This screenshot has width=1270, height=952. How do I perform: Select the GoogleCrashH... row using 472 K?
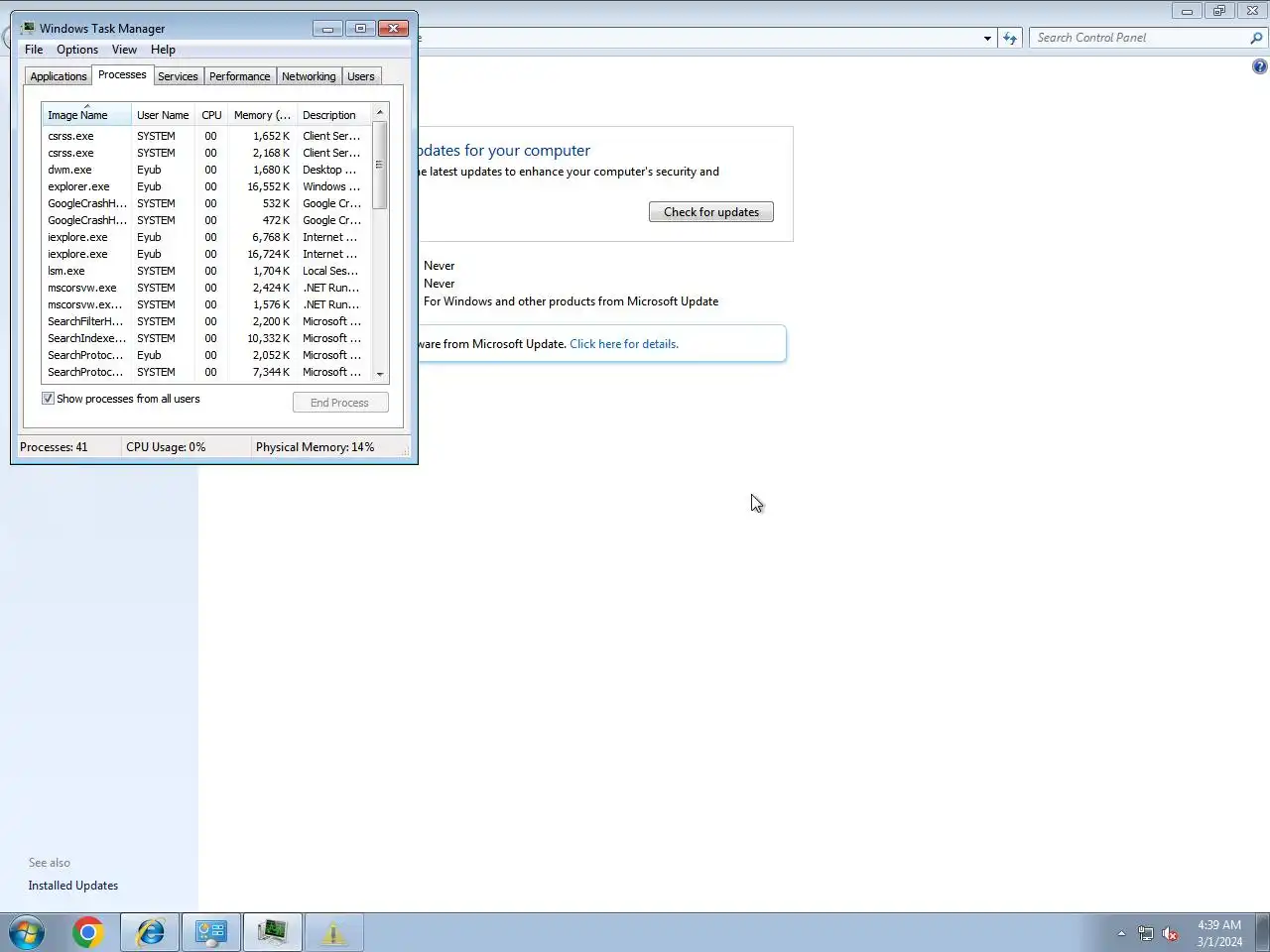click(206, 220)
